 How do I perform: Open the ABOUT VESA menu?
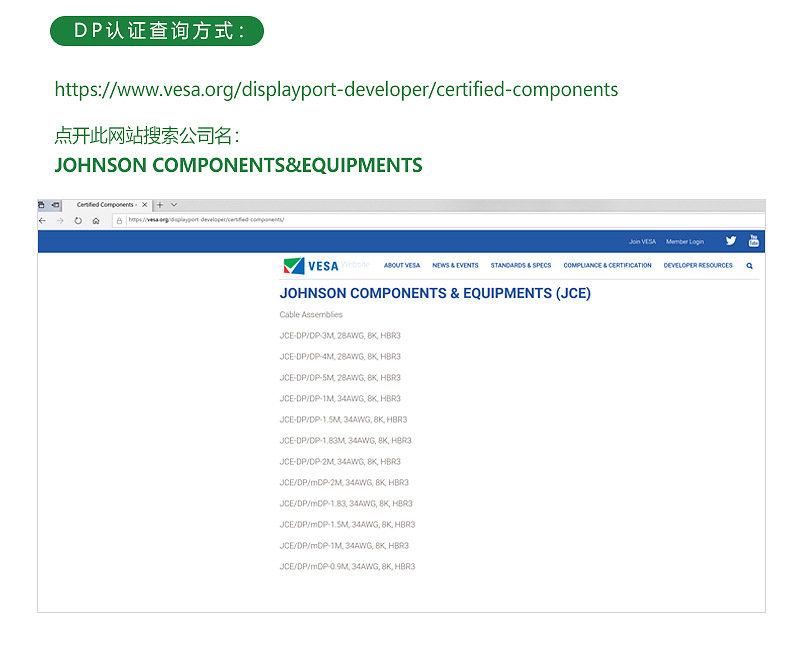tap(402, 266)
